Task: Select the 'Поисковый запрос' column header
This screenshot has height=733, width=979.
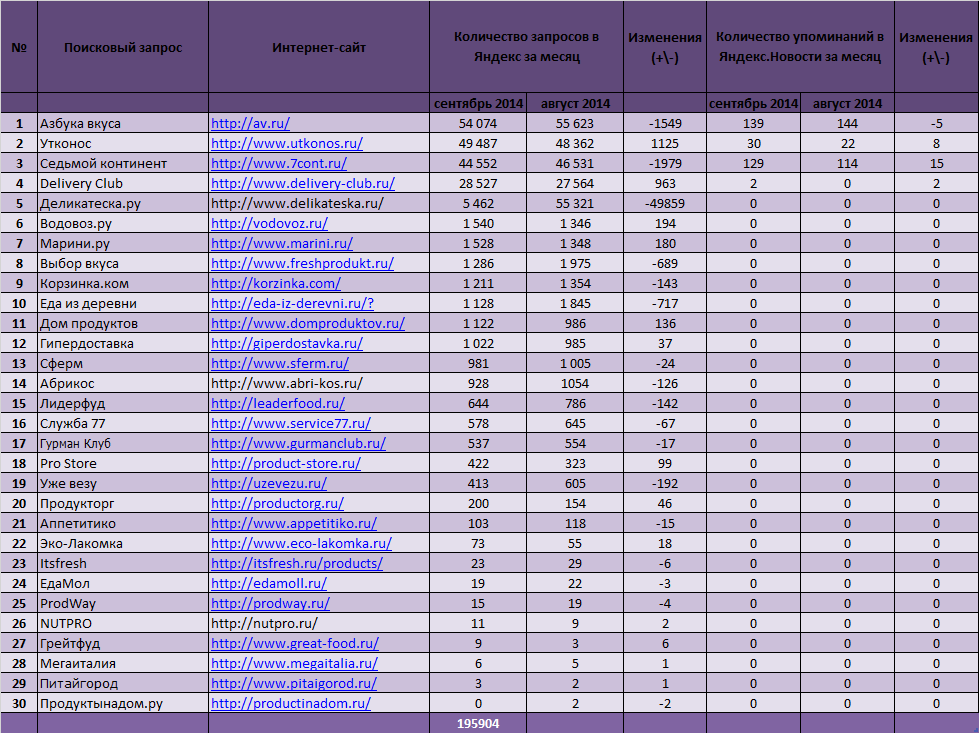Action: coord(123,47)
